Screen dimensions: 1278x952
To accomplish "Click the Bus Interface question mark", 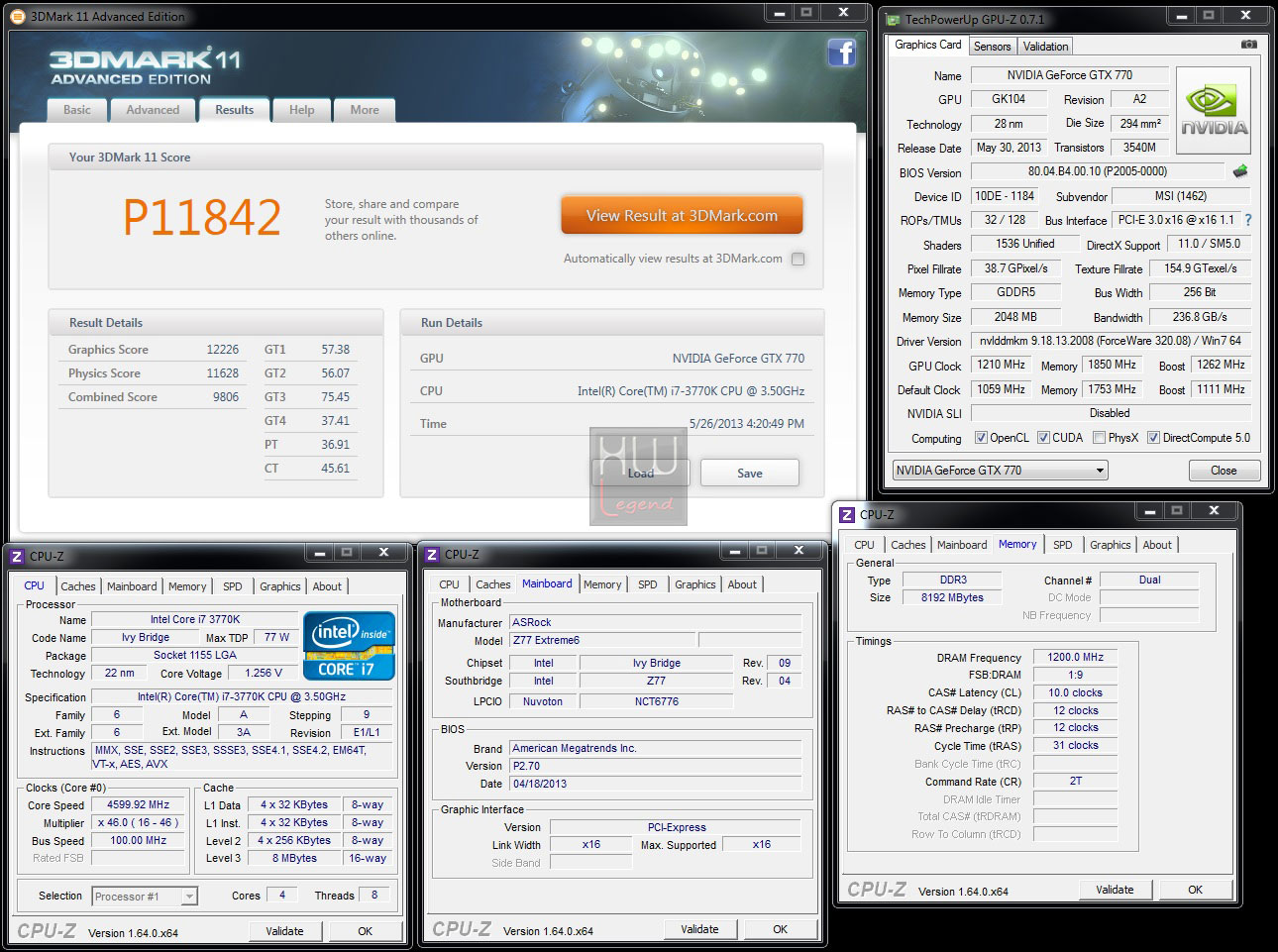I will [1247, 220].
